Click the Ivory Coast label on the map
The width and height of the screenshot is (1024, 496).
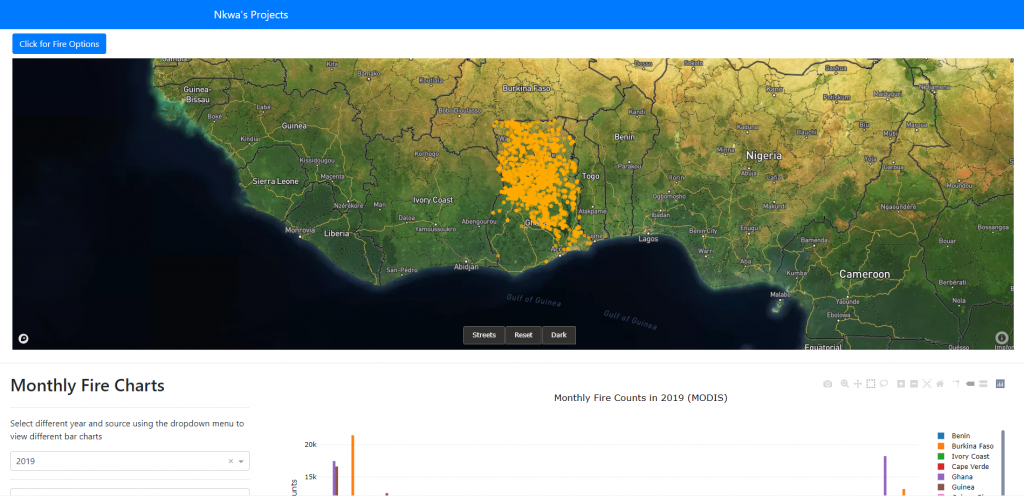pos(433,200)
